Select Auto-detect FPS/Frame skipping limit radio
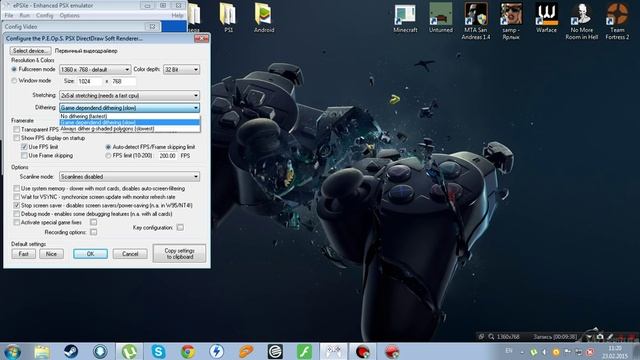The image size is (640, 360). coord(108,147)
